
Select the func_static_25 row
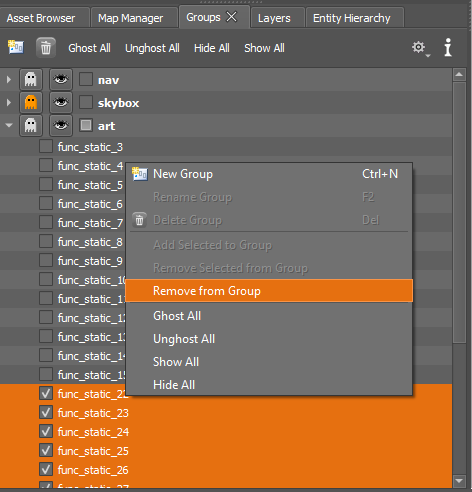226,451
